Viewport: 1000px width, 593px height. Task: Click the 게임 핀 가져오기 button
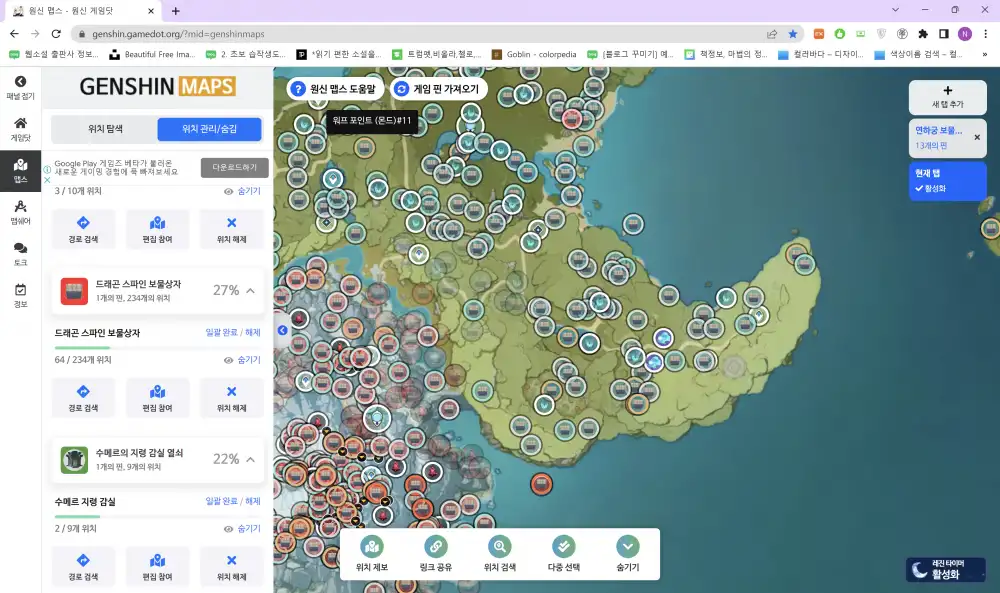(437, 89)
